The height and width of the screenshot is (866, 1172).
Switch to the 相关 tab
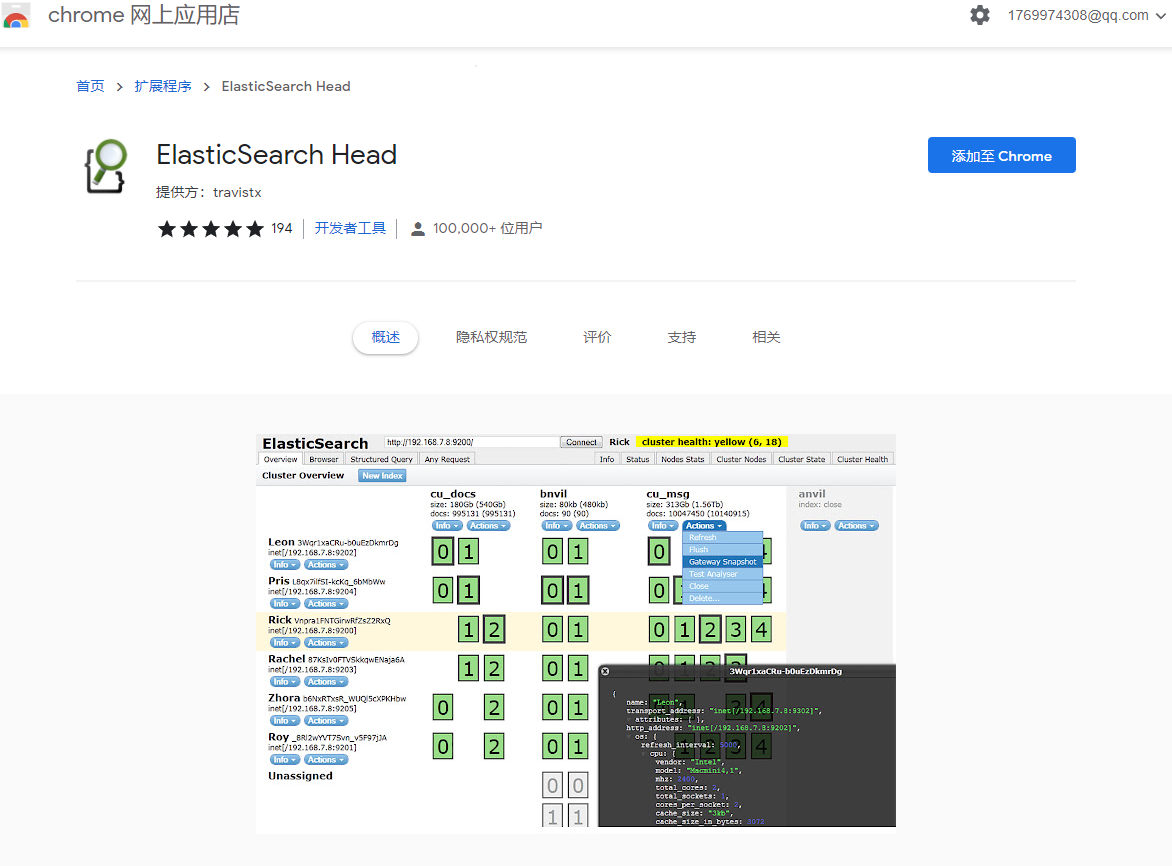click(x=766, y=338)
